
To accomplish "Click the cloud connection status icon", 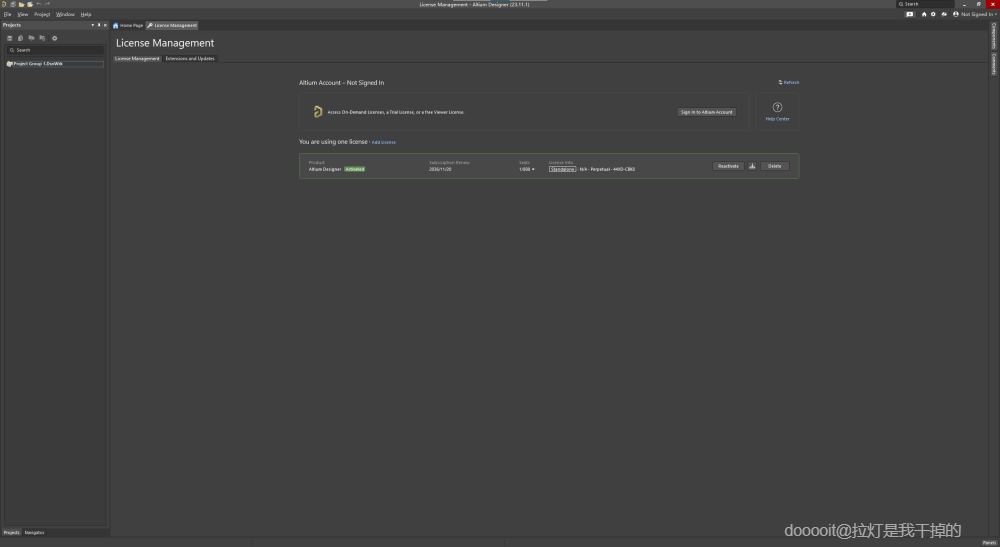I will pos(944,14).
